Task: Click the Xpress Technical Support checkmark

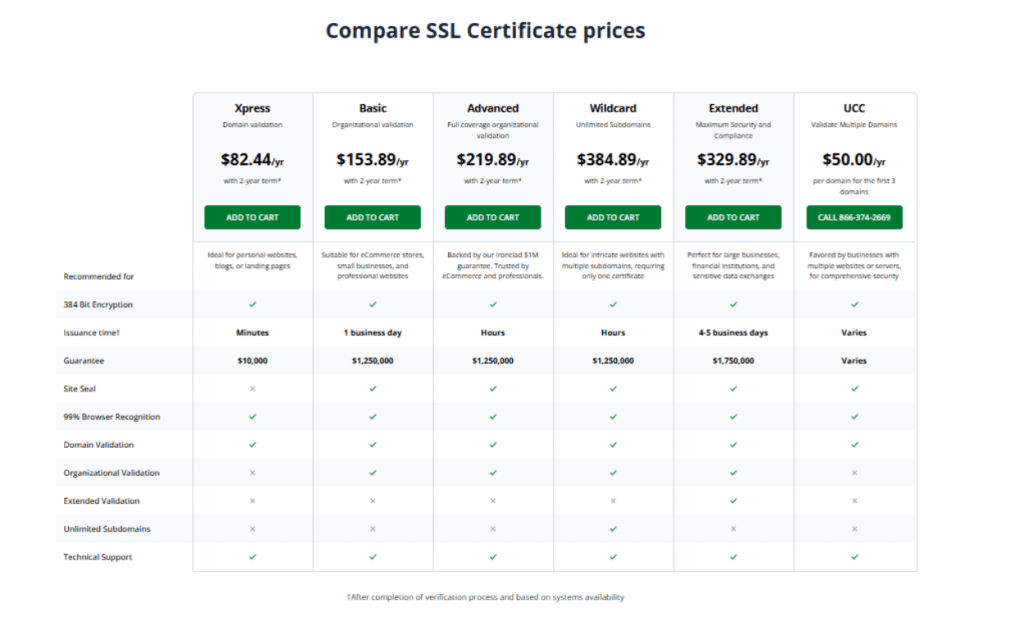Action: 252,557
